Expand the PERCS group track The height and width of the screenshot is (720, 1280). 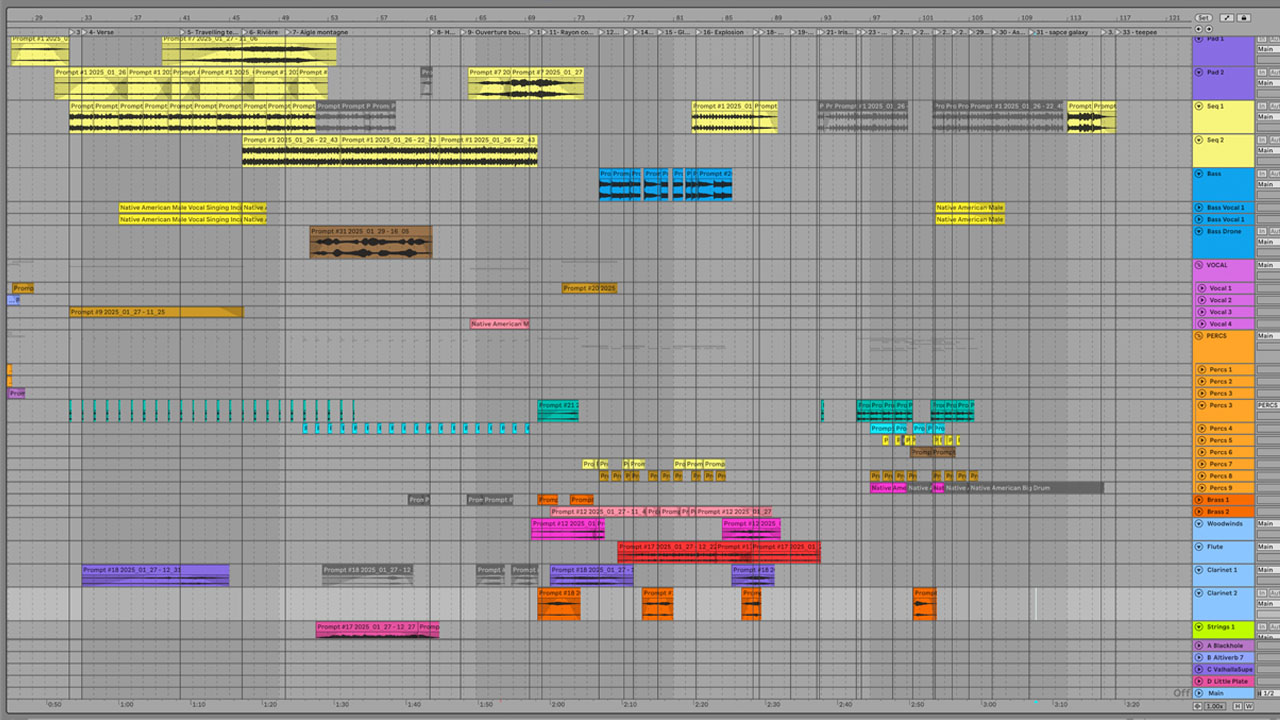point(1199,336)
